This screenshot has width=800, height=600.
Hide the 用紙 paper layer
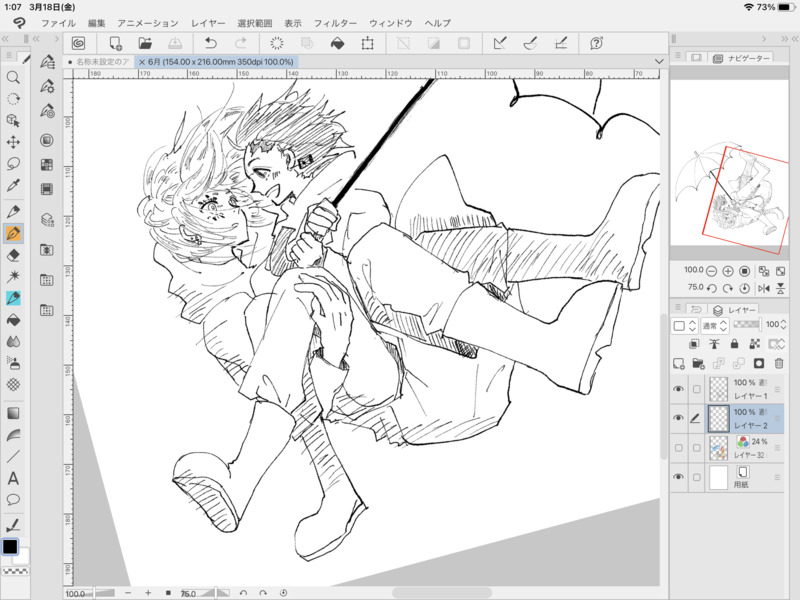[x=678, y=477]
